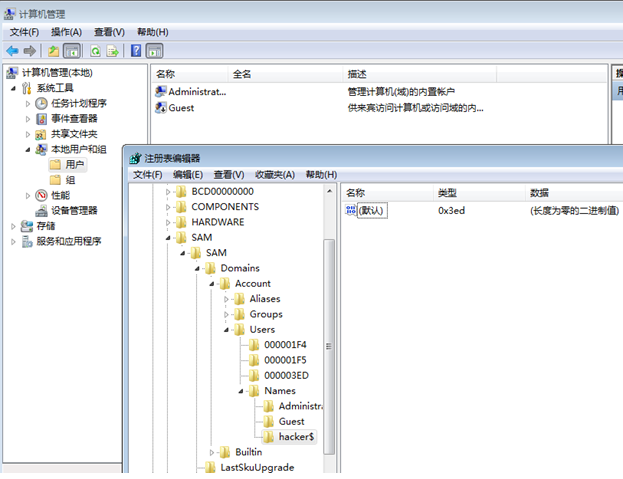
Task: Click the System Tools wrench icon
Action: tap(27, 88)
